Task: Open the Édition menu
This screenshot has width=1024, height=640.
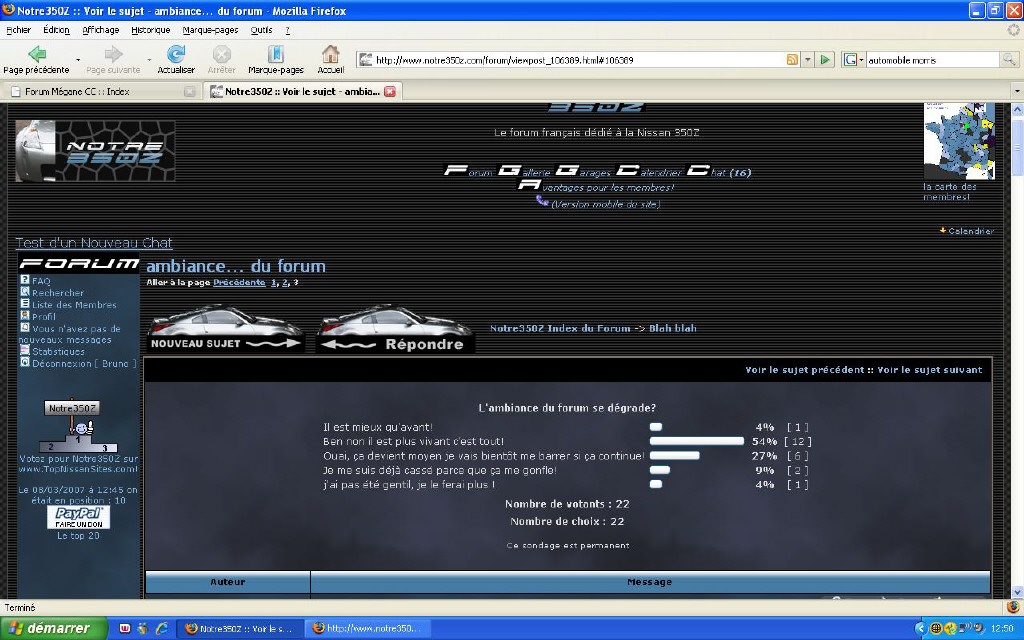Action: 56,30
